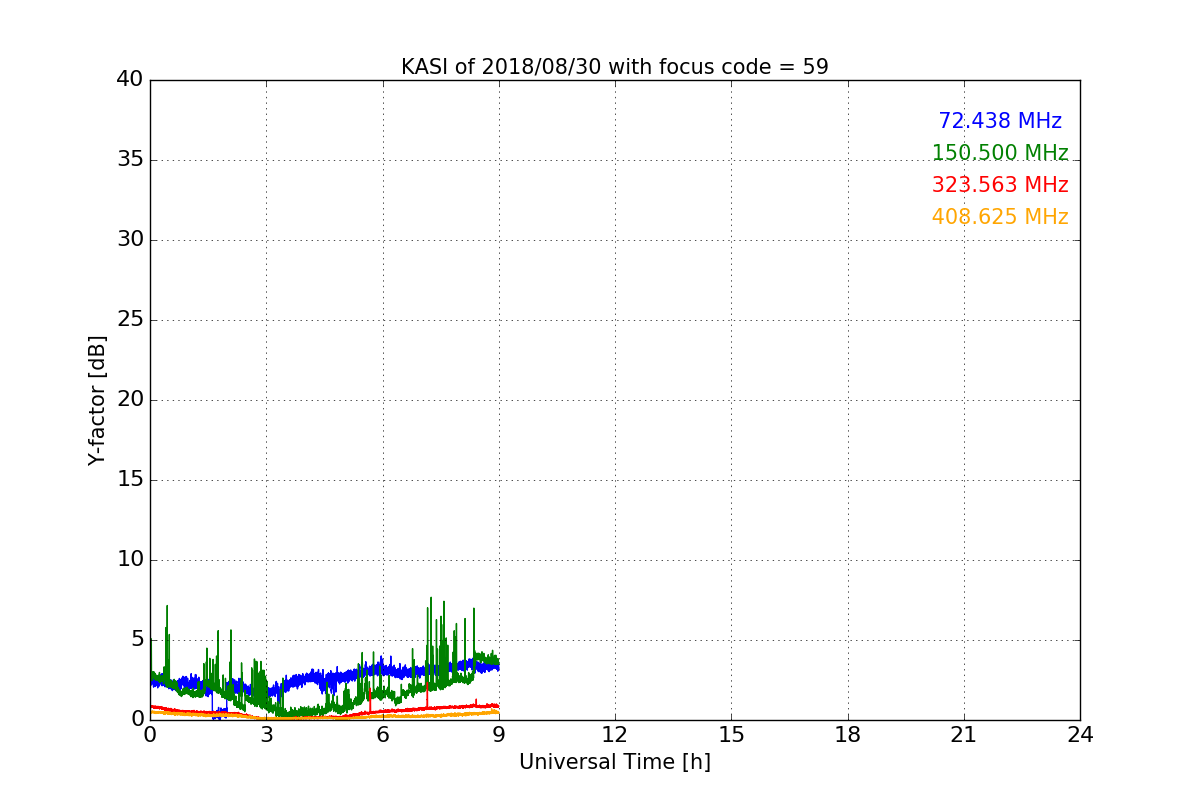Click the y-axis tick label 40
This screenshot has height=800, width=1200.
tap(130, 80)
